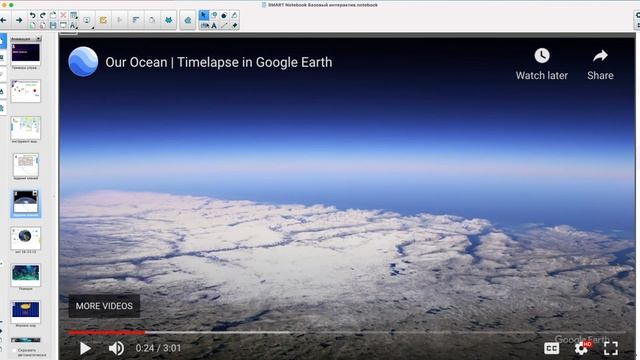Click the grayed play arrow toolbar icon
The height and width of the screenshot is (360, 640).
point(119,20)
